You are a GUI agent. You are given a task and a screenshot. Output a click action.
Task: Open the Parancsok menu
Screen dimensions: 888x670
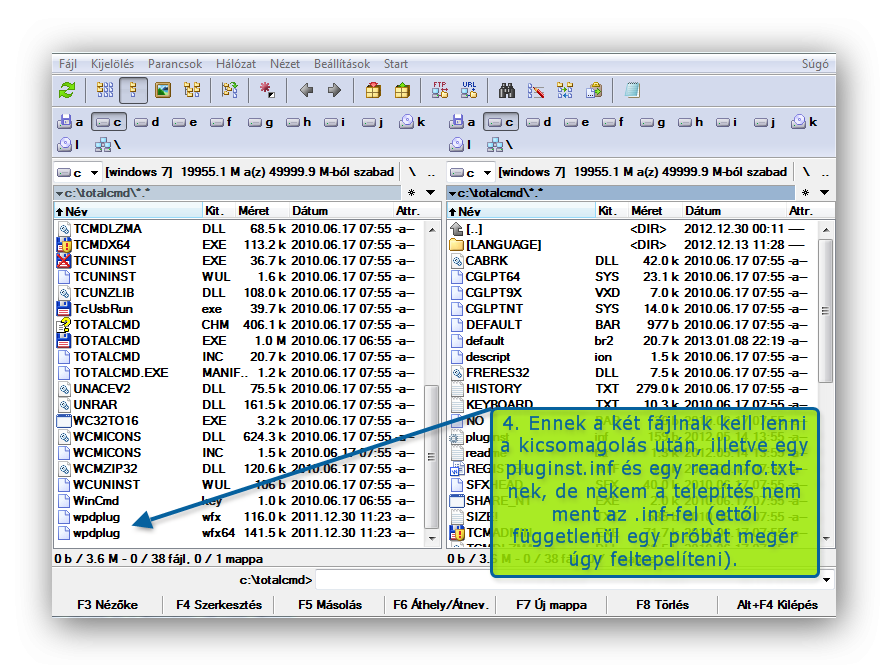175,64
